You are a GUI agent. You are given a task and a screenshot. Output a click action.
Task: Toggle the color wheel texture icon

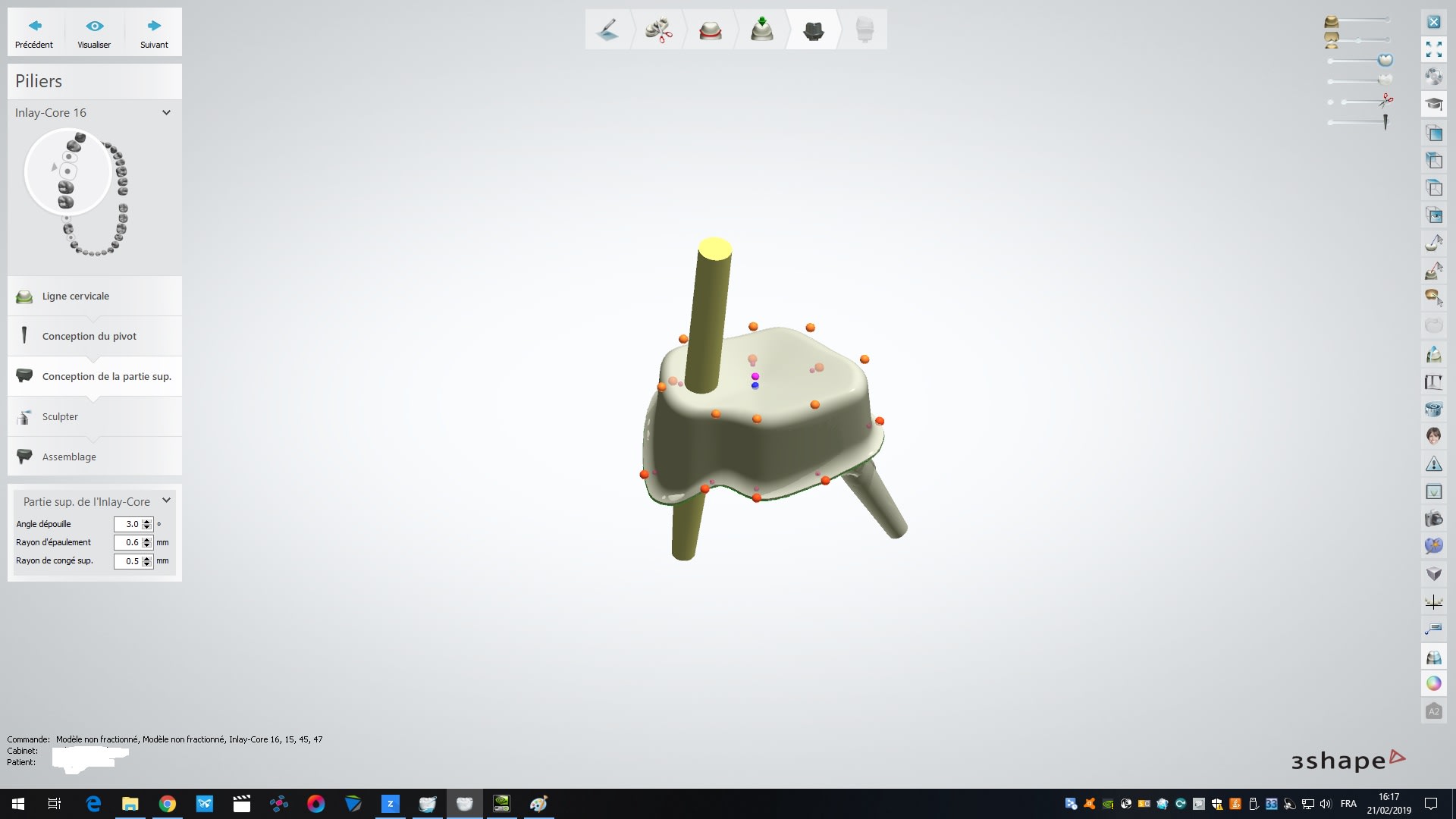pos(1433,683)
